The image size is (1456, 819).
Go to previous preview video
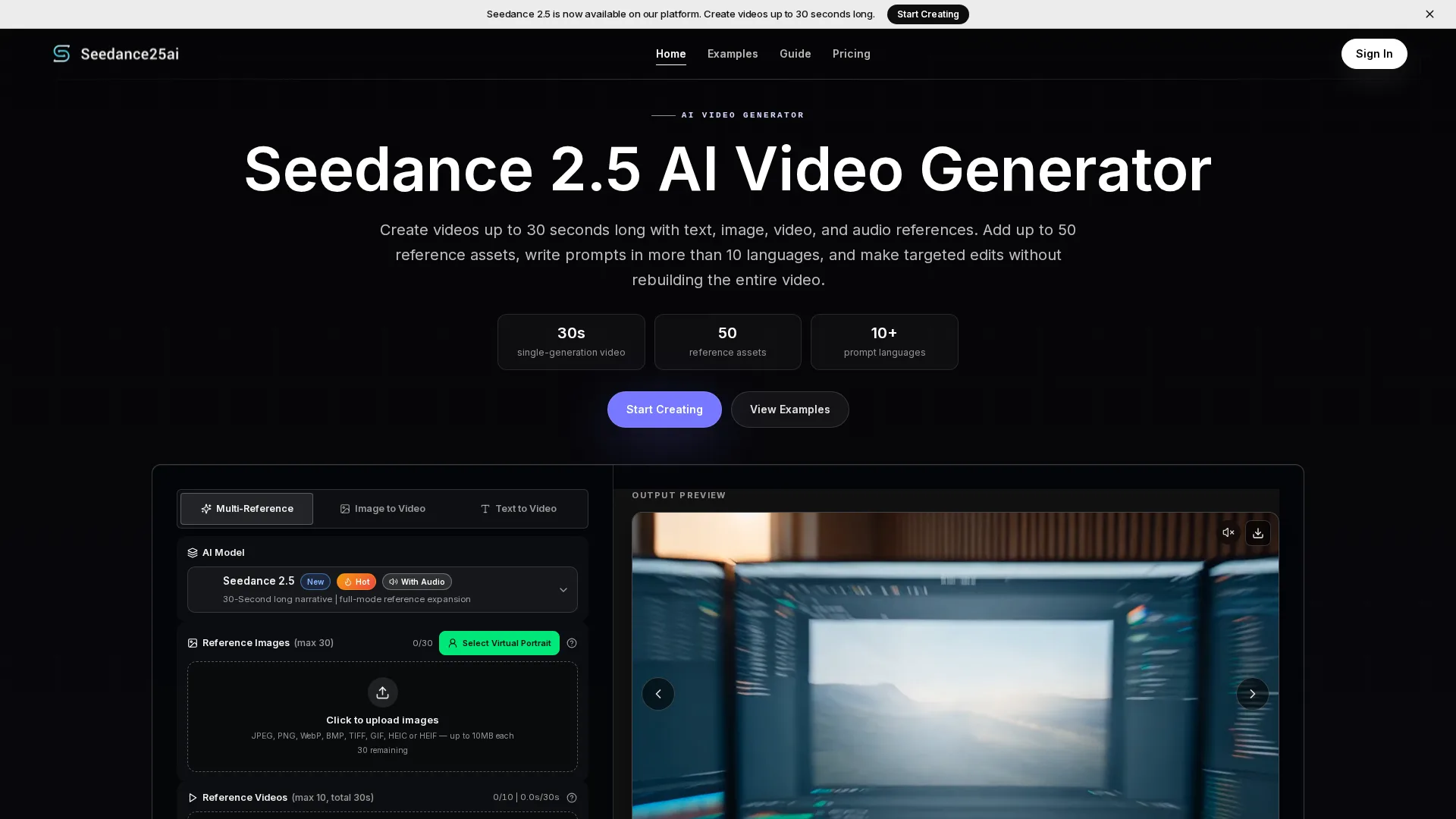click(x=658, y=694)
